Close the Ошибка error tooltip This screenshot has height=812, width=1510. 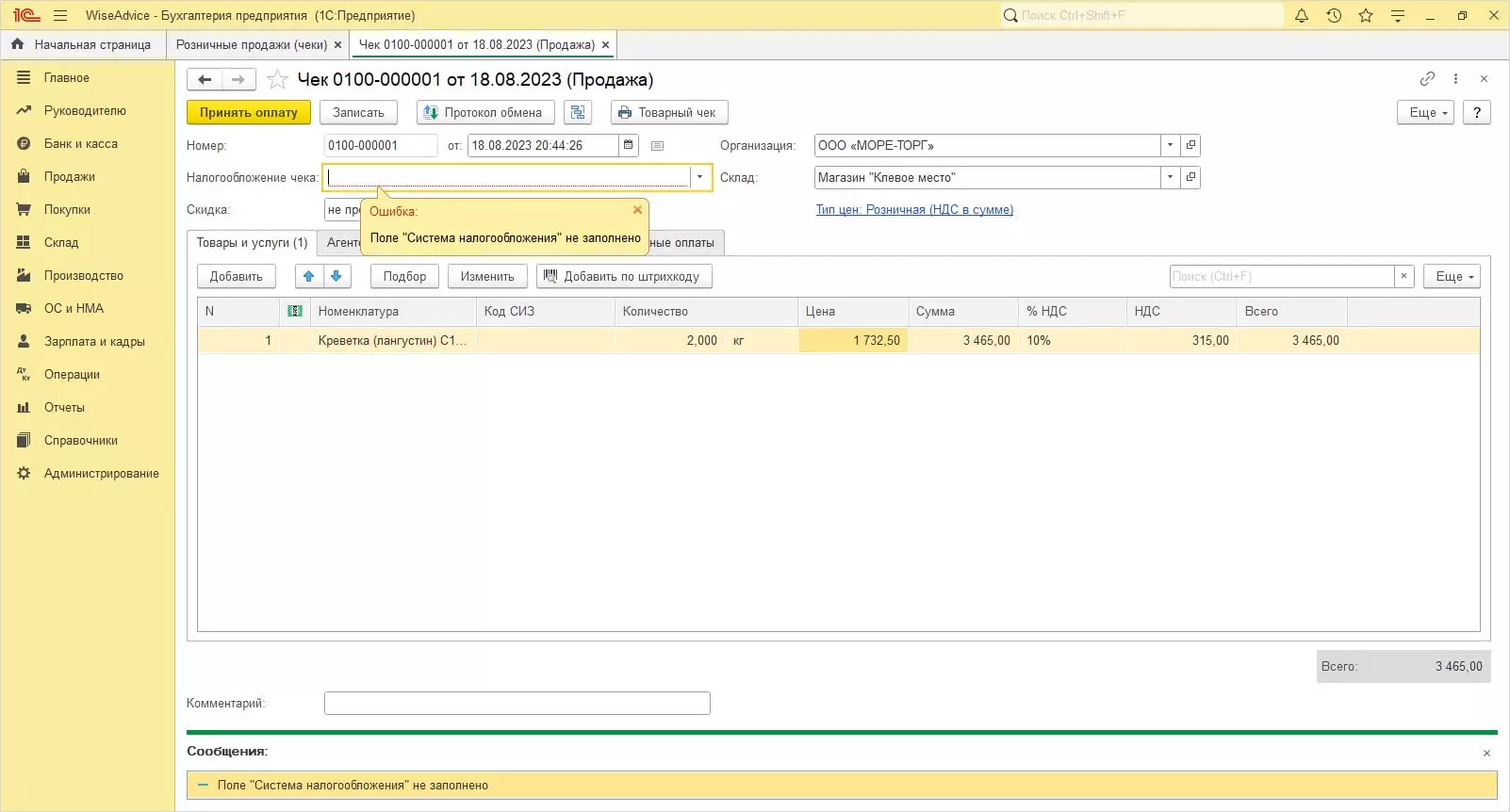click(x=637, y=210)
